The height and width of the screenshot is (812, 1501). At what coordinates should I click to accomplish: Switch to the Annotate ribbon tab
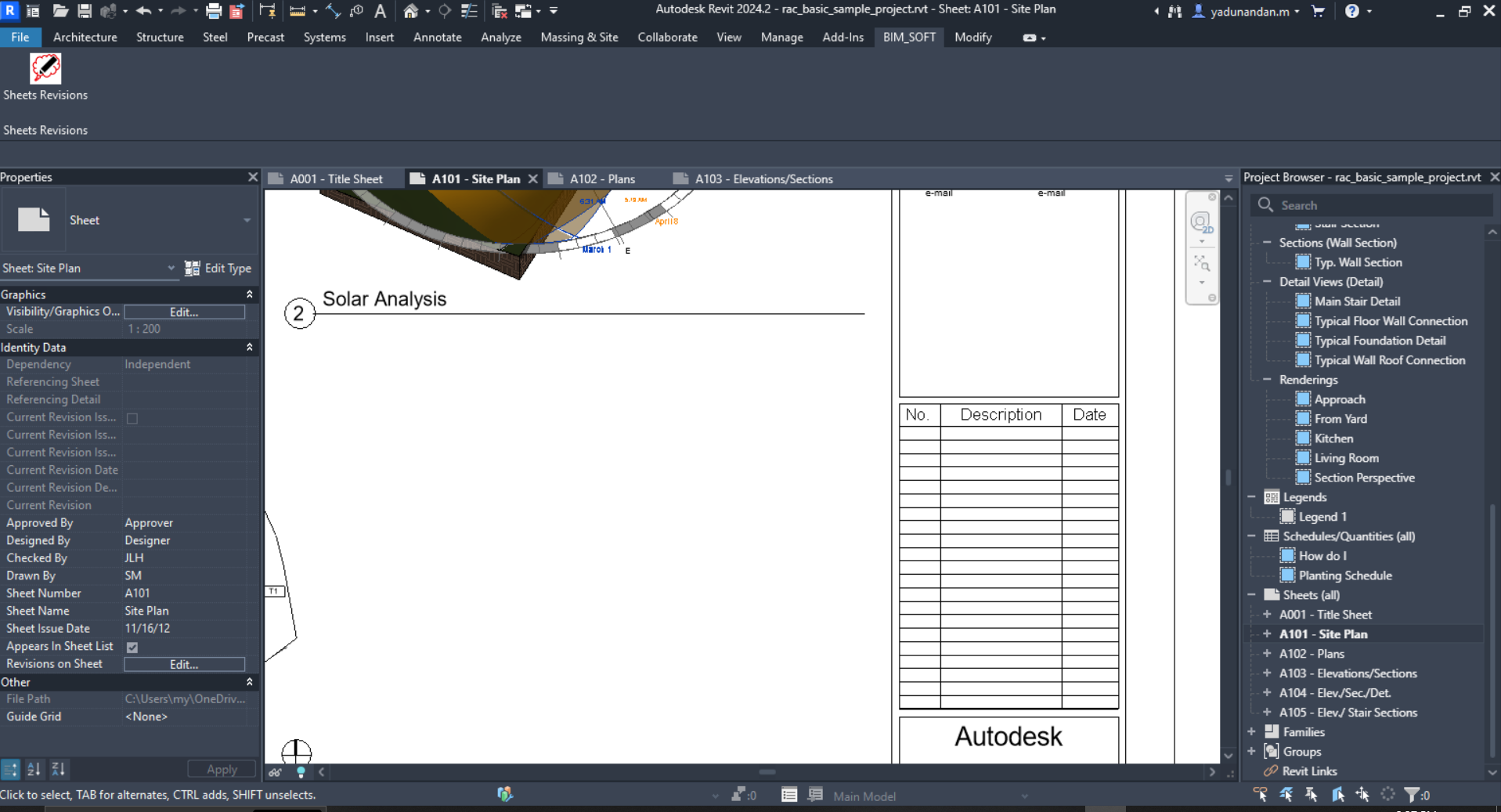(x=438, y=37)
